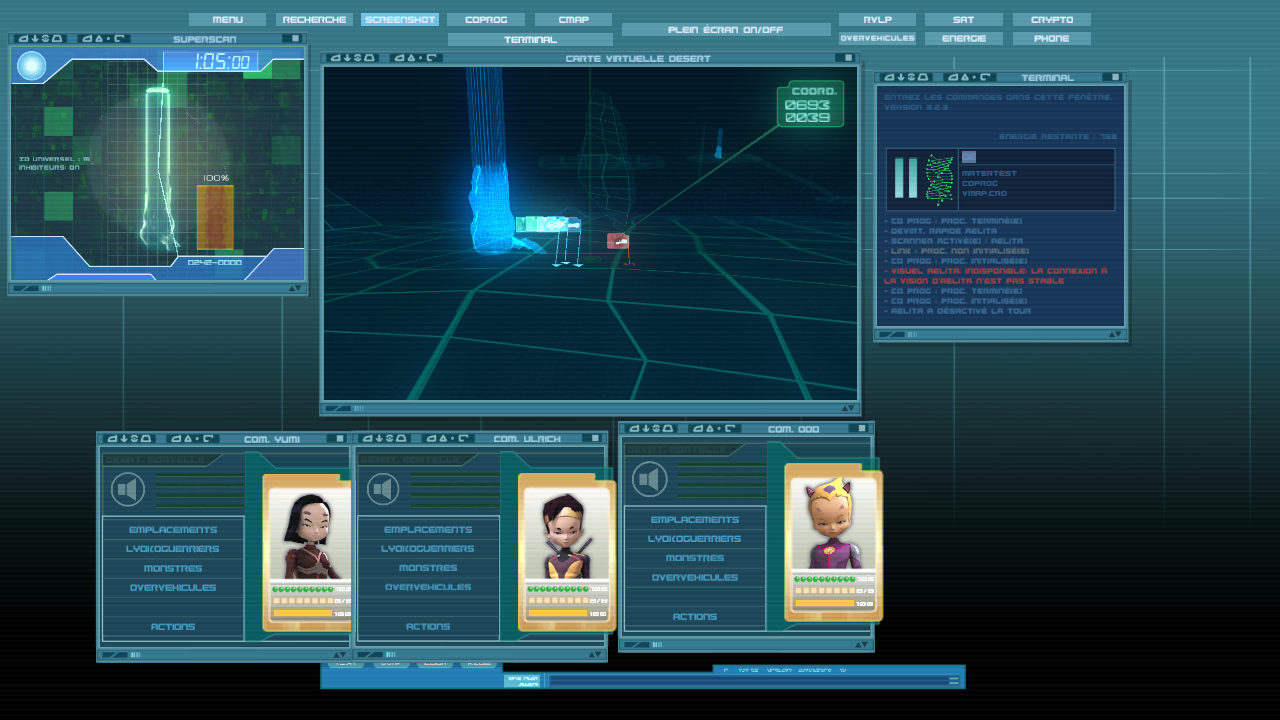This screenshot has width=1280, height=720.
Task: Open MONSTRES in Com. Ulrich window
Action: [428, 568]
